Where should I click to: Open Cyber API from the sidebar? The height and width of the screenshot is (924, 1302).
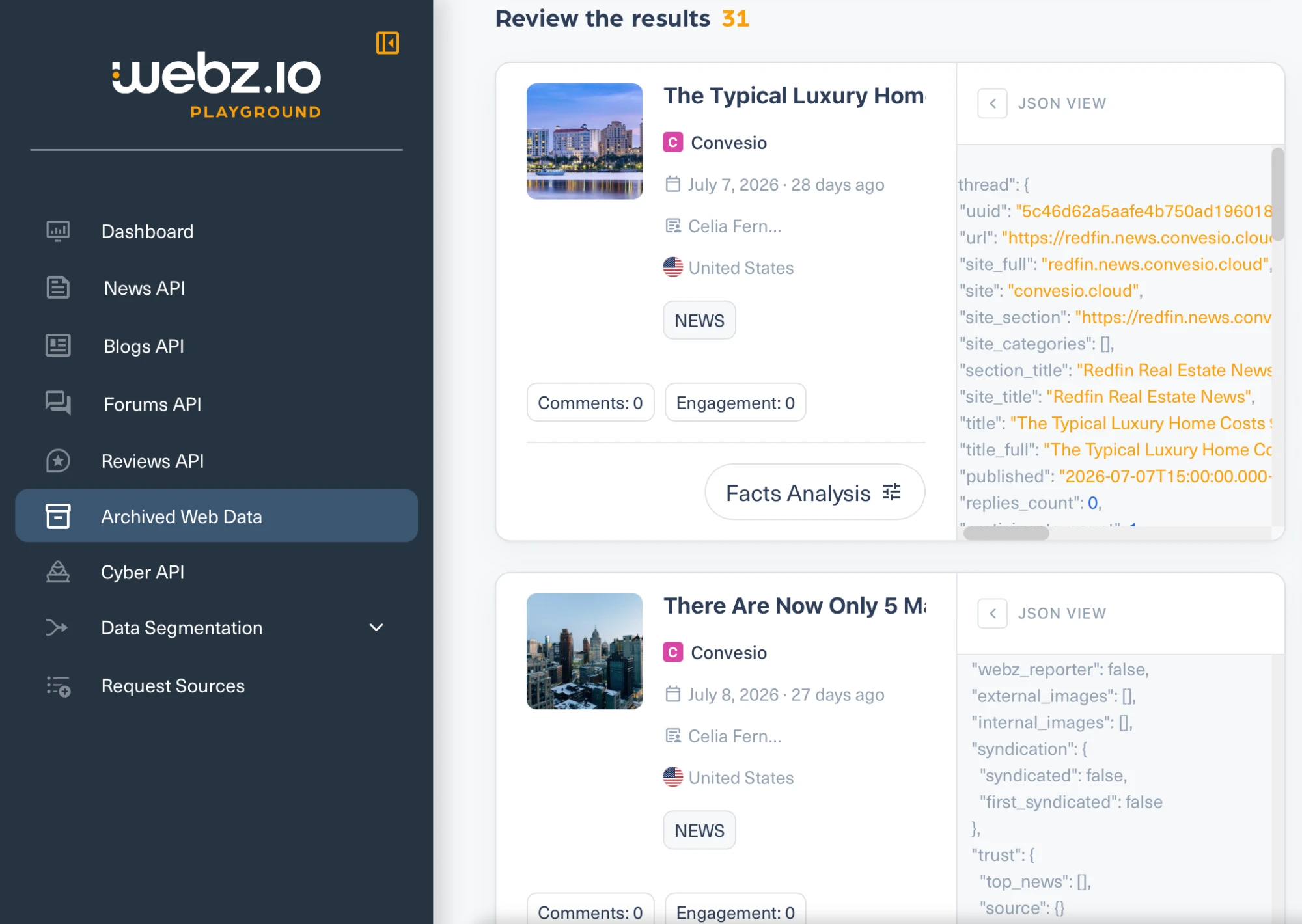pyautogui.click(x=143, y=572)
